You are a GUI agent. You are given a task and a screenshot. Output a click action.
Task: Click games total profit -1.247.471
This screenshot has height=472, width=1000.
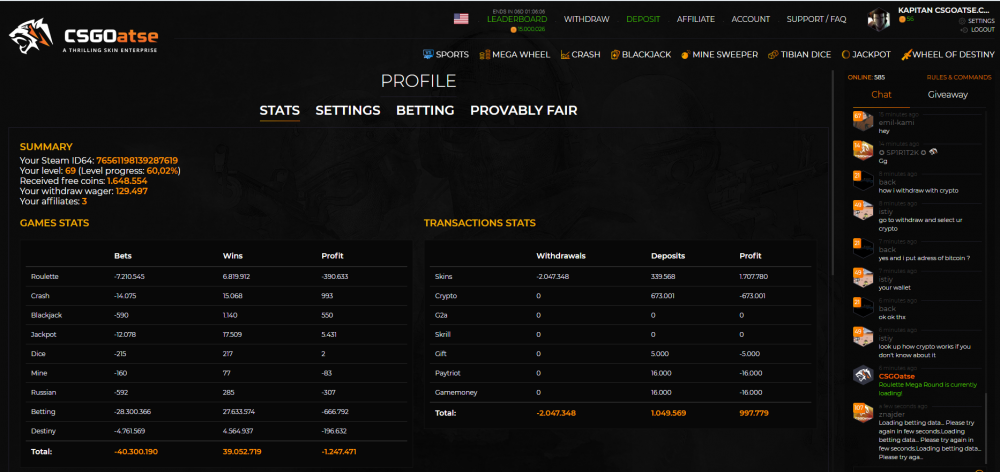(x=339, y=452)
